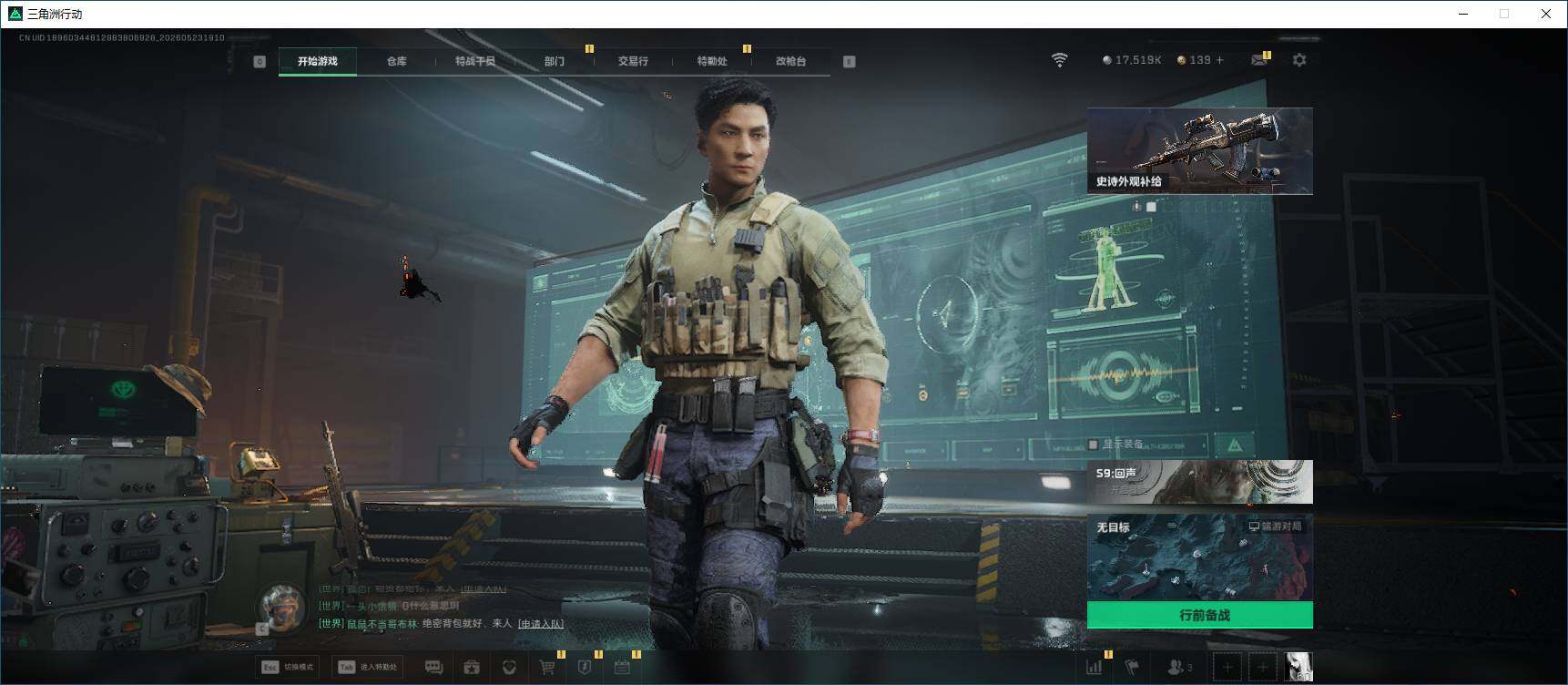1568x685 pixels.
Task: Click the operator portrait beside the chat
Action: click(282, 606)
